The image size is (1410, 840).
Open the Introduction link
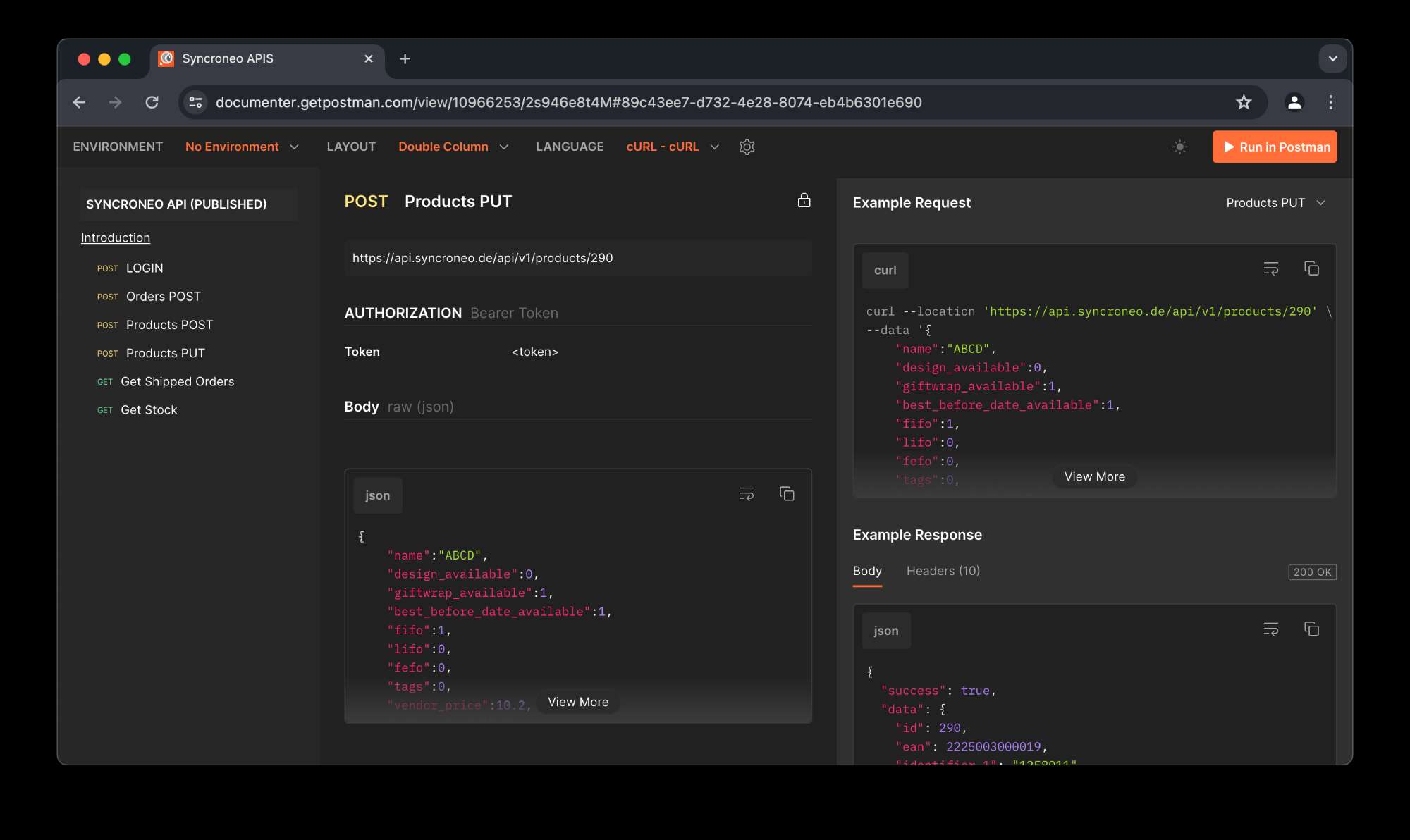pos(116,237)
